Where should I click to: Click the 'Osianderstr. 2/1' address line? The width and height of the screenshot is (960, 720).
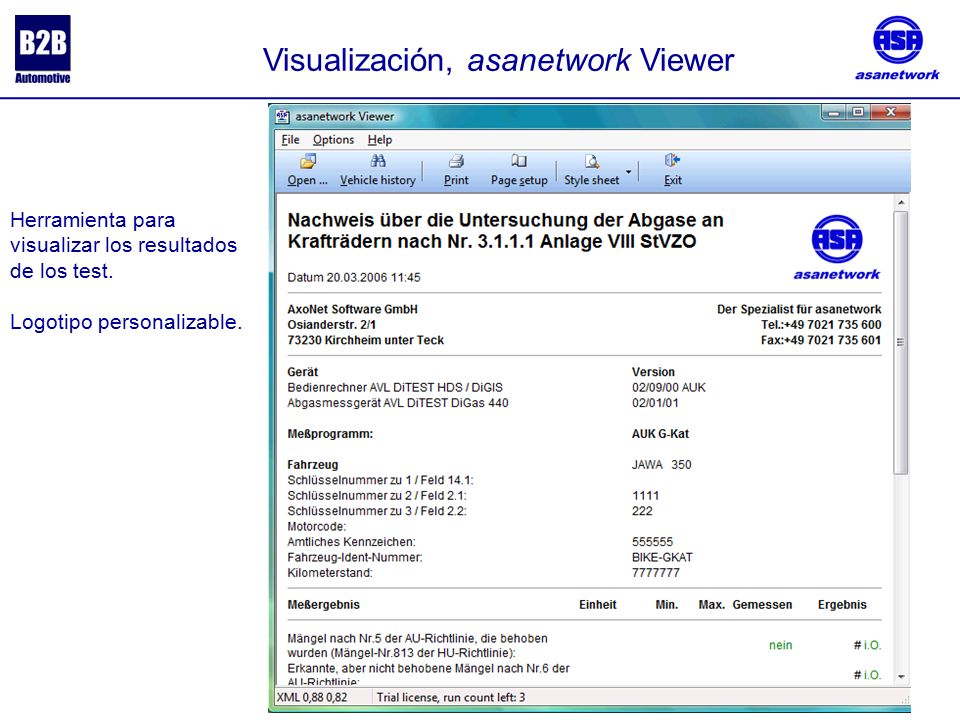point(332,324)
